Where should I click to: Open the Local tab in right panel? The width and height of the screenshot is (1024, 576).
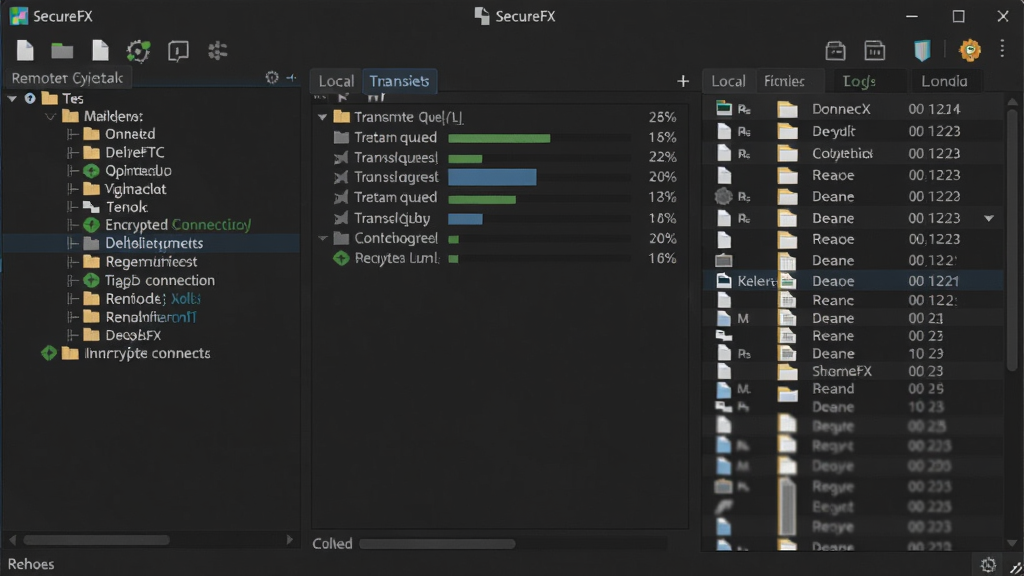[728, 81]
